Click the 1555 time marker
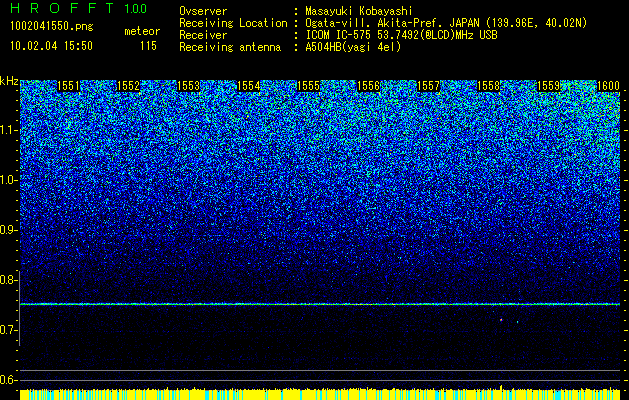Viewport: 629px width, 400px height. tap(308, 86)
